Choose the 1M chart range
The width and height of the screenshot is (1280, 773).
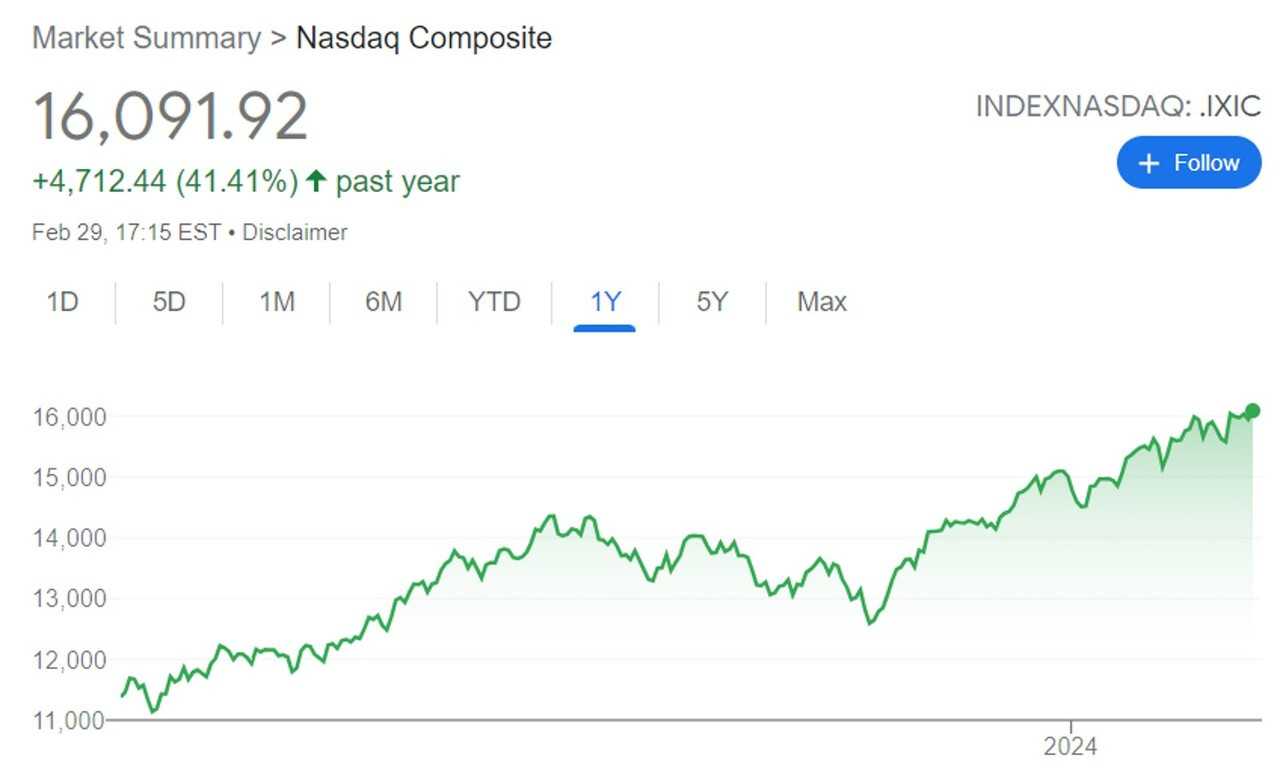click(x=277, y=302)
